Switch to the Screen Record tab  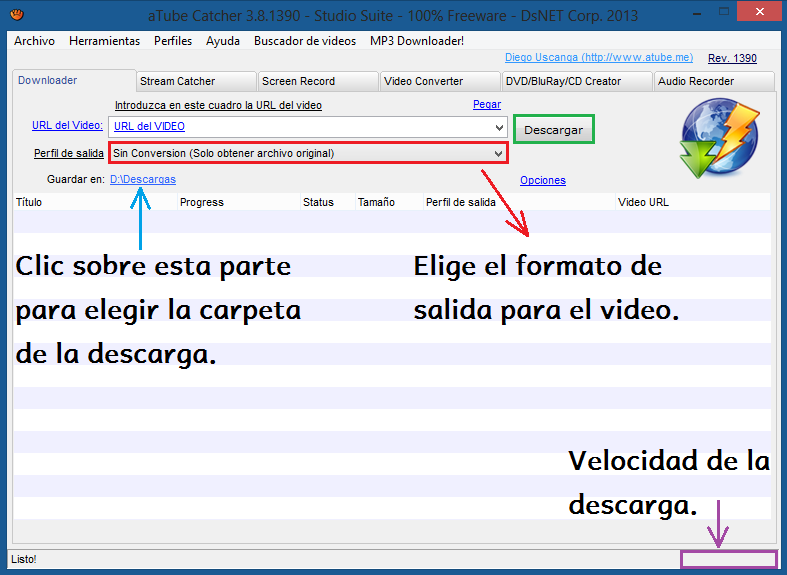pyautogui.click(x=318, y=81)
